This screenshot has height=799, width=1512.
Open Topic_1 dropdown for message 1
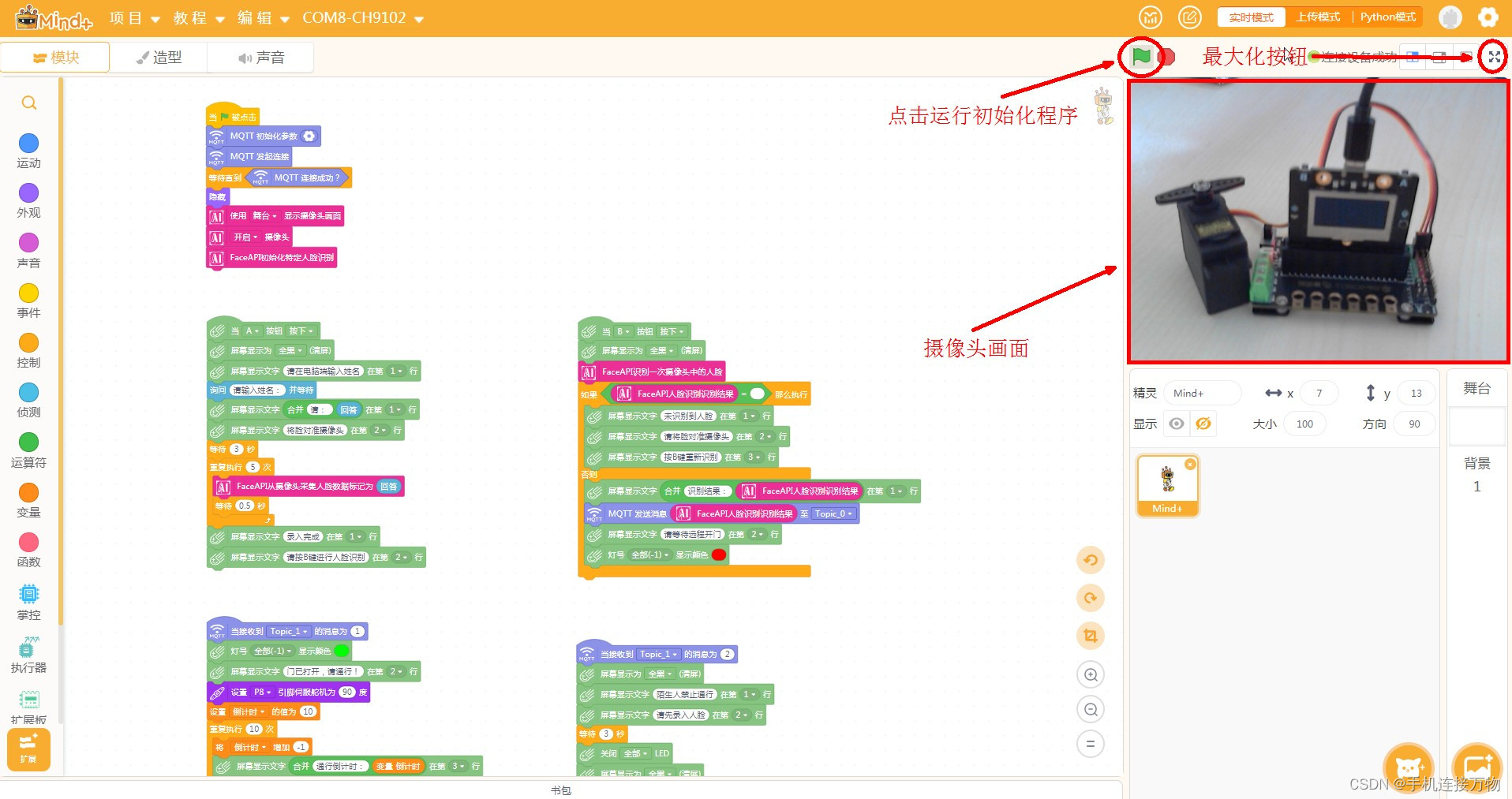click(x=289, y=632)
